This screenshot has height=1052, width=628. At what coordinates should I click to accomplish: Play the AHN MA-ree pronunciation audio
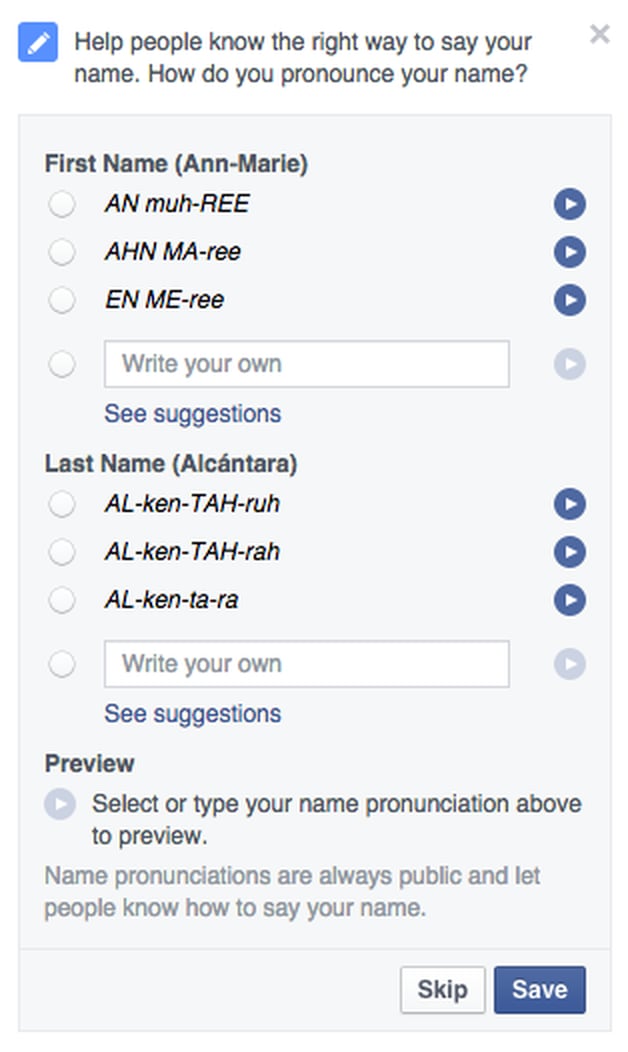[570, 252]
